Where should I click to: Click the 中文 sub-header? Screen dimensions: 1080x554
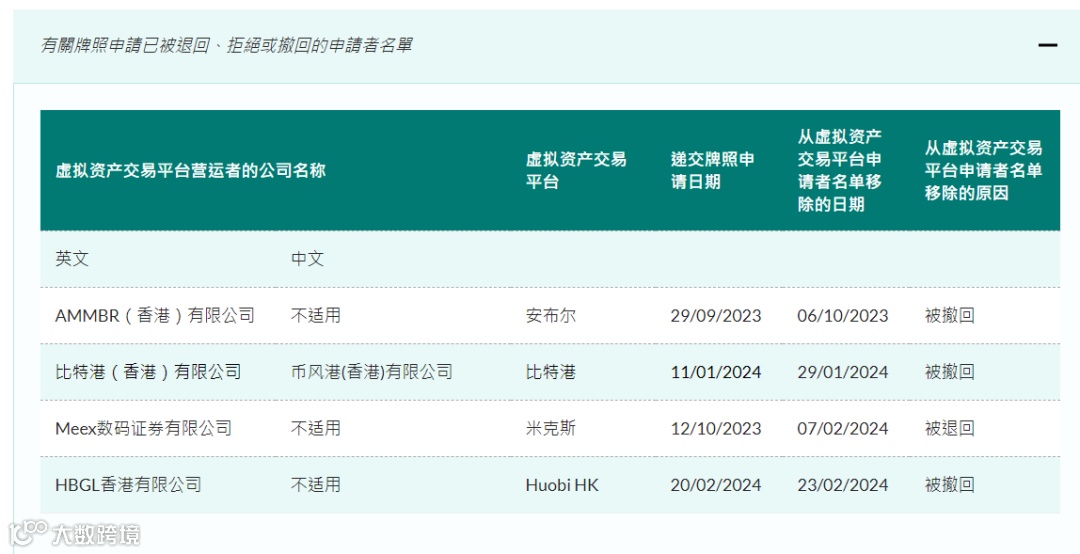pyautogui.click(x=307, y=259)
